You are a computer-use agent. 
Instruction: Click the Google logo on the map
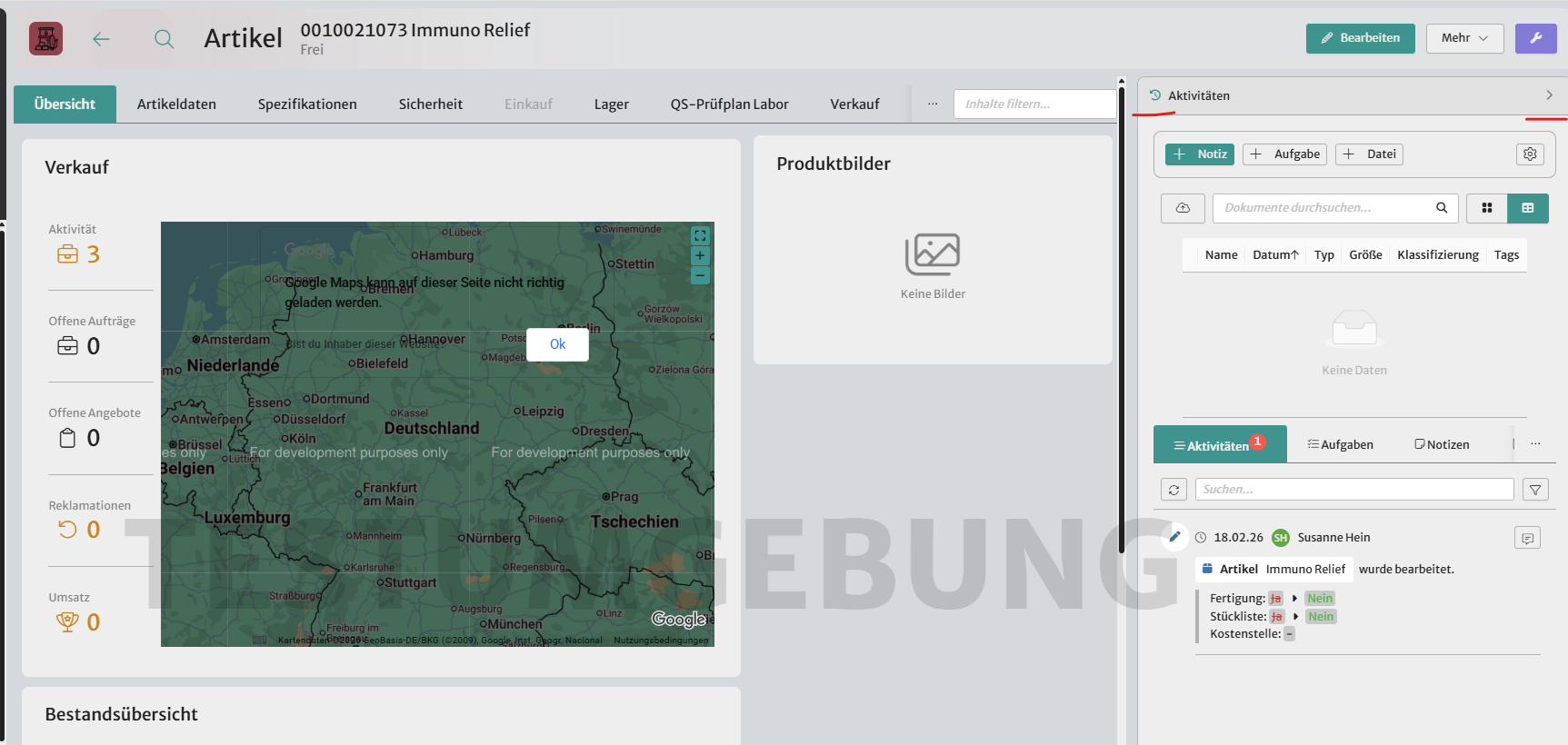(678, 620)
